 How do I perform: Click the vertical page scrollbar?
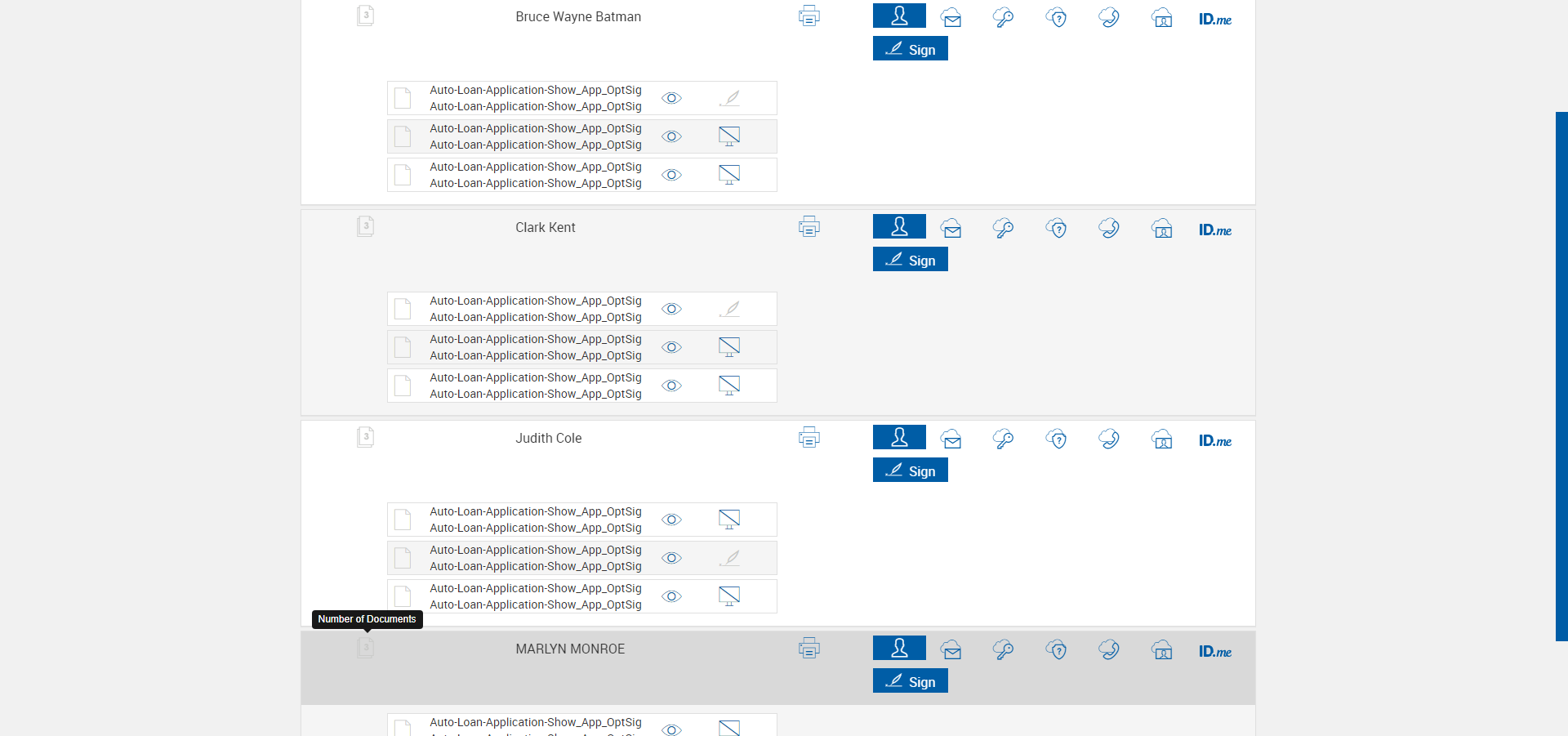click(1561, 376)
